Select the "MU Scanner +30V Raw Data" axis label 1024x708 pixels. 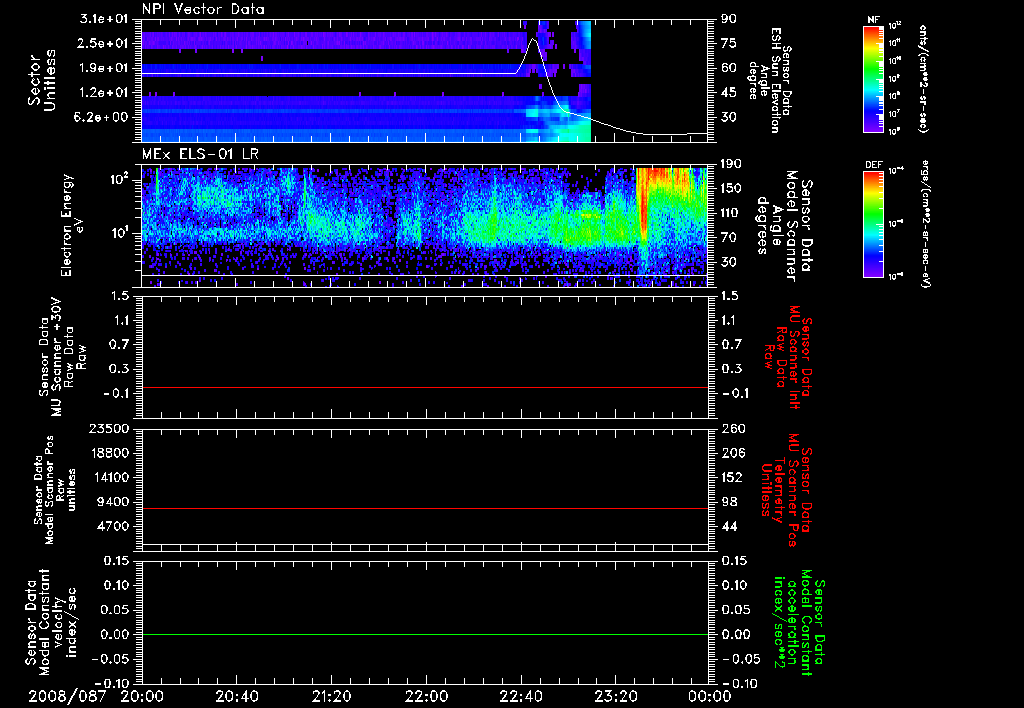63,357
